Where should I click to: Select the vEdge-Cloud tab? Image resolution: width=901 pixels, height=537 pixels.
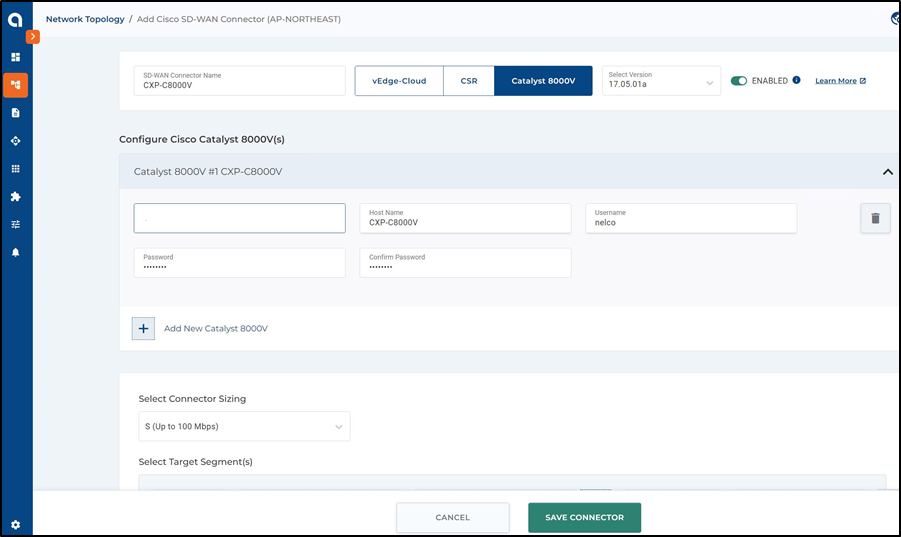(x=399, y=81)
